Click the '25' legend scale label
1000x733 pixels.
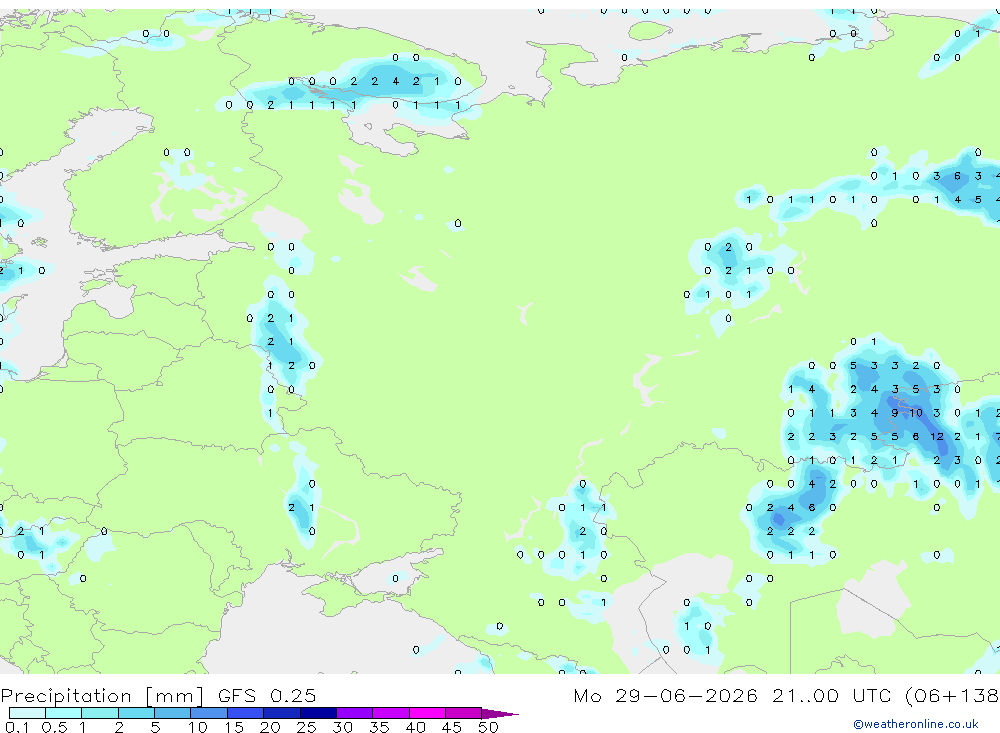[x=306, y=727]
